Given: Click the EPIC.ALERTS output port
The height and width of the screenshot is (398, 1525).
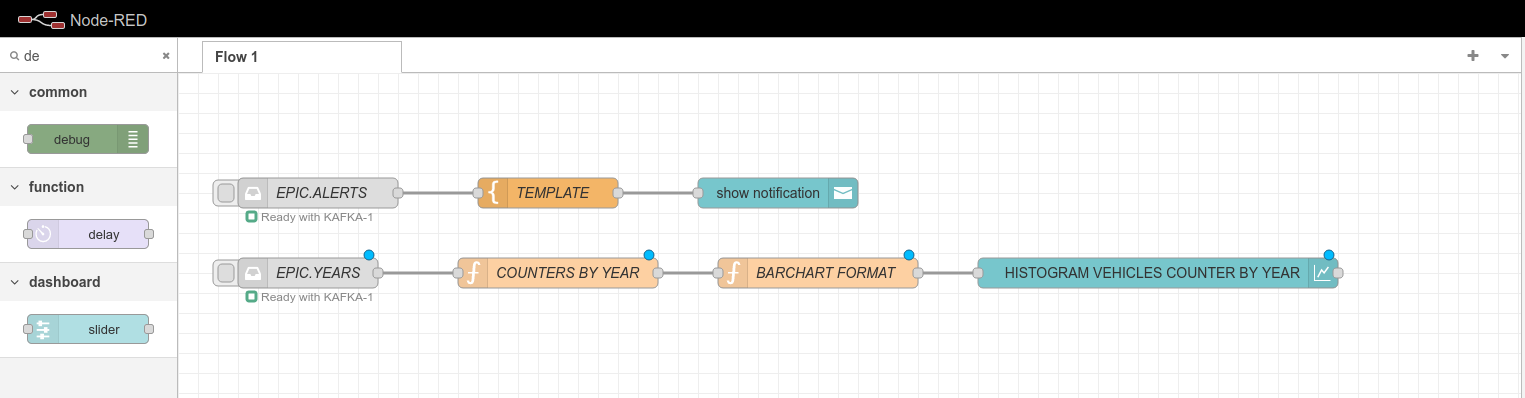Looking at the screenshot, I should pyautogui.click(x=398, y=192).
